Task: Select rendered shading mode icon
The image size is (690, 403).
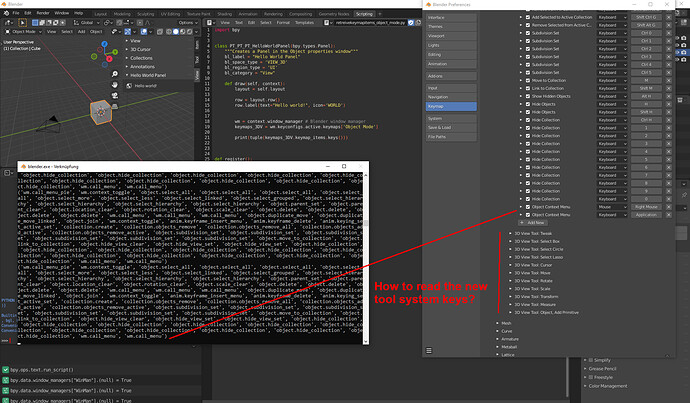Action: 189,32
